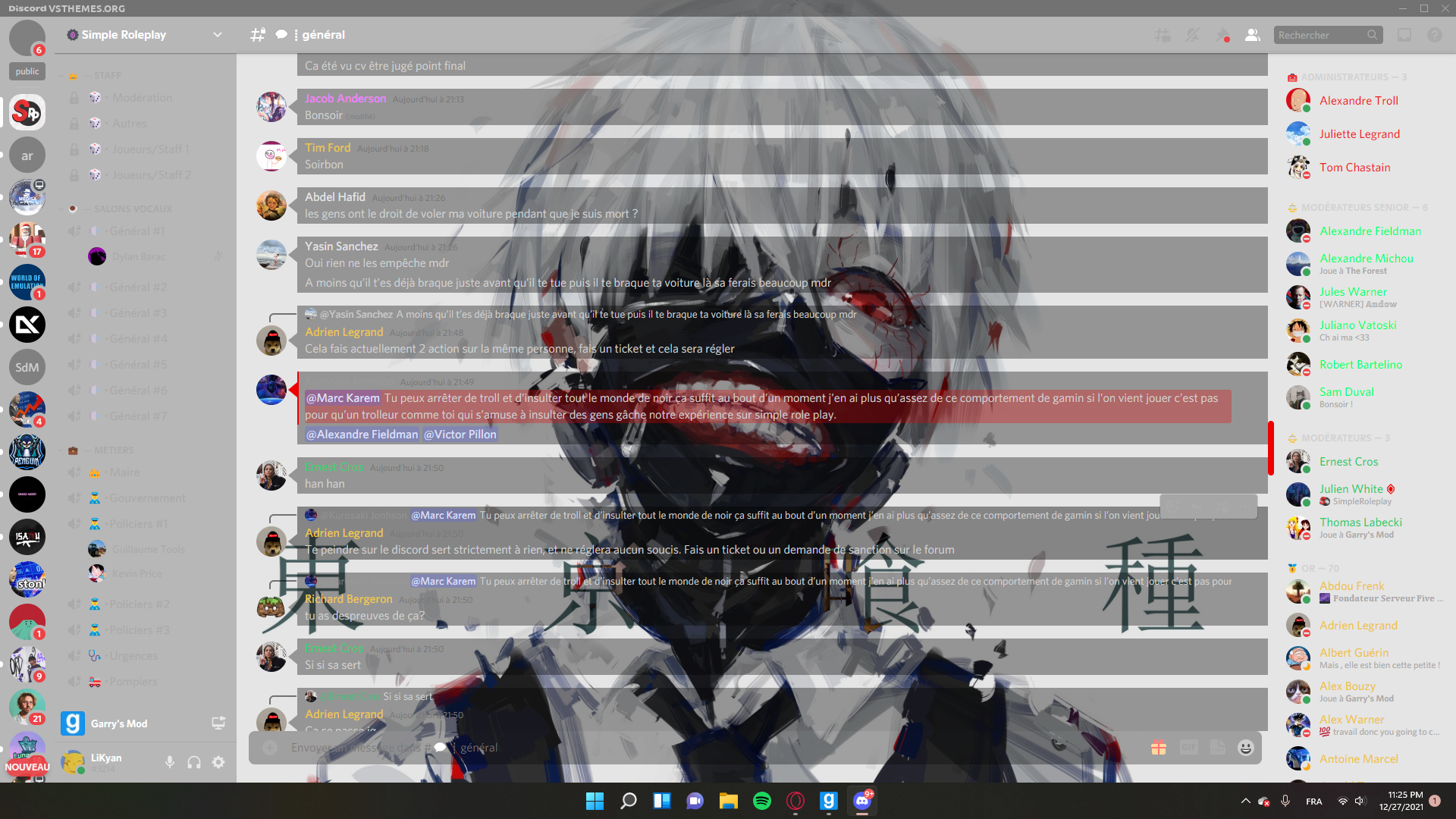Click the @Alexandre Fieldman mention
Viewport: 1456px width, 819px height.
(x=362, y=435)
